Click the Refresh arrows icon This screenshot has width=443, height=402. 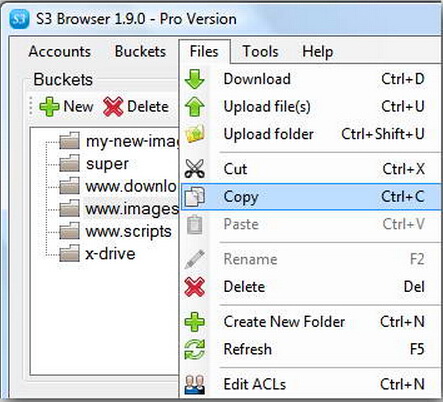(195, 349)
